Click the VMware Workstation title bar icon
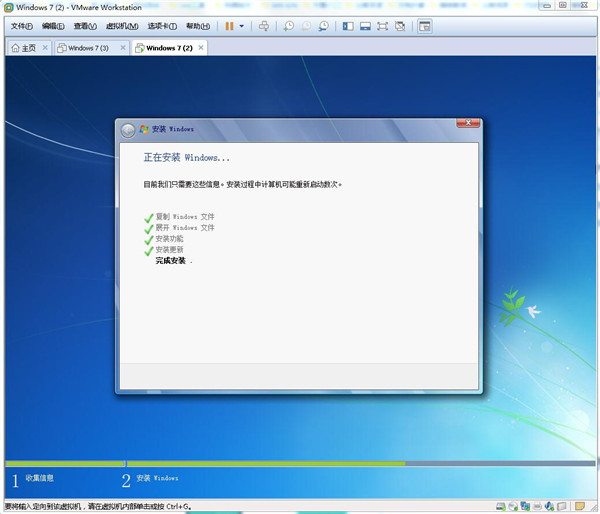The height and width of the screenshot is (514, 600). coord(8,7)
